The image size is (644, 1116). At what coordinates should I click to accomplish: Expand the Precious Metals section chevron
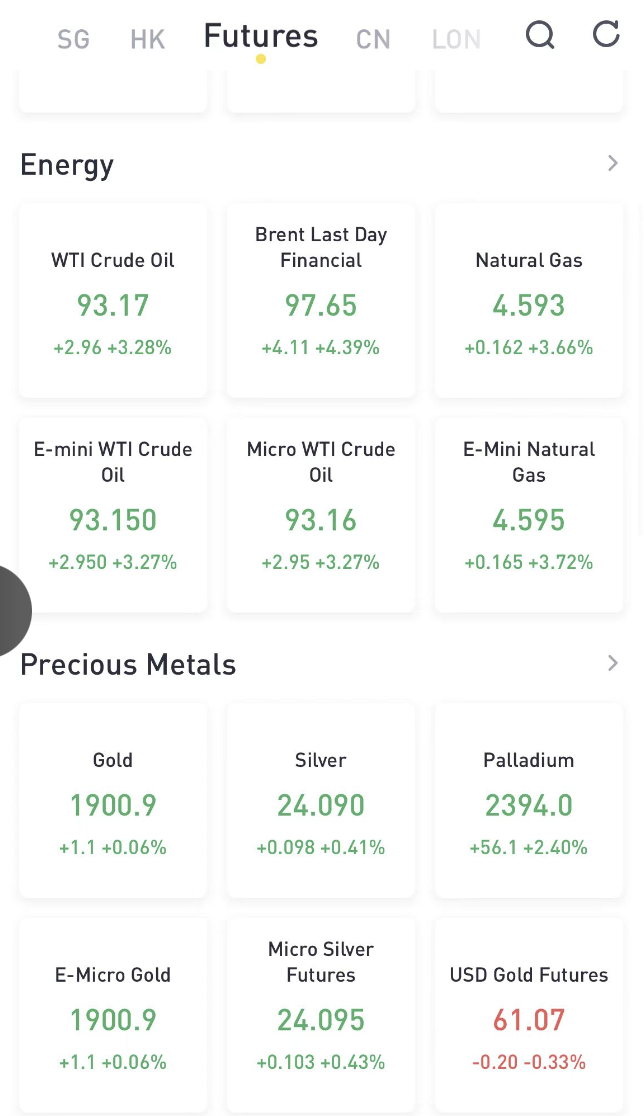[613, 664]
